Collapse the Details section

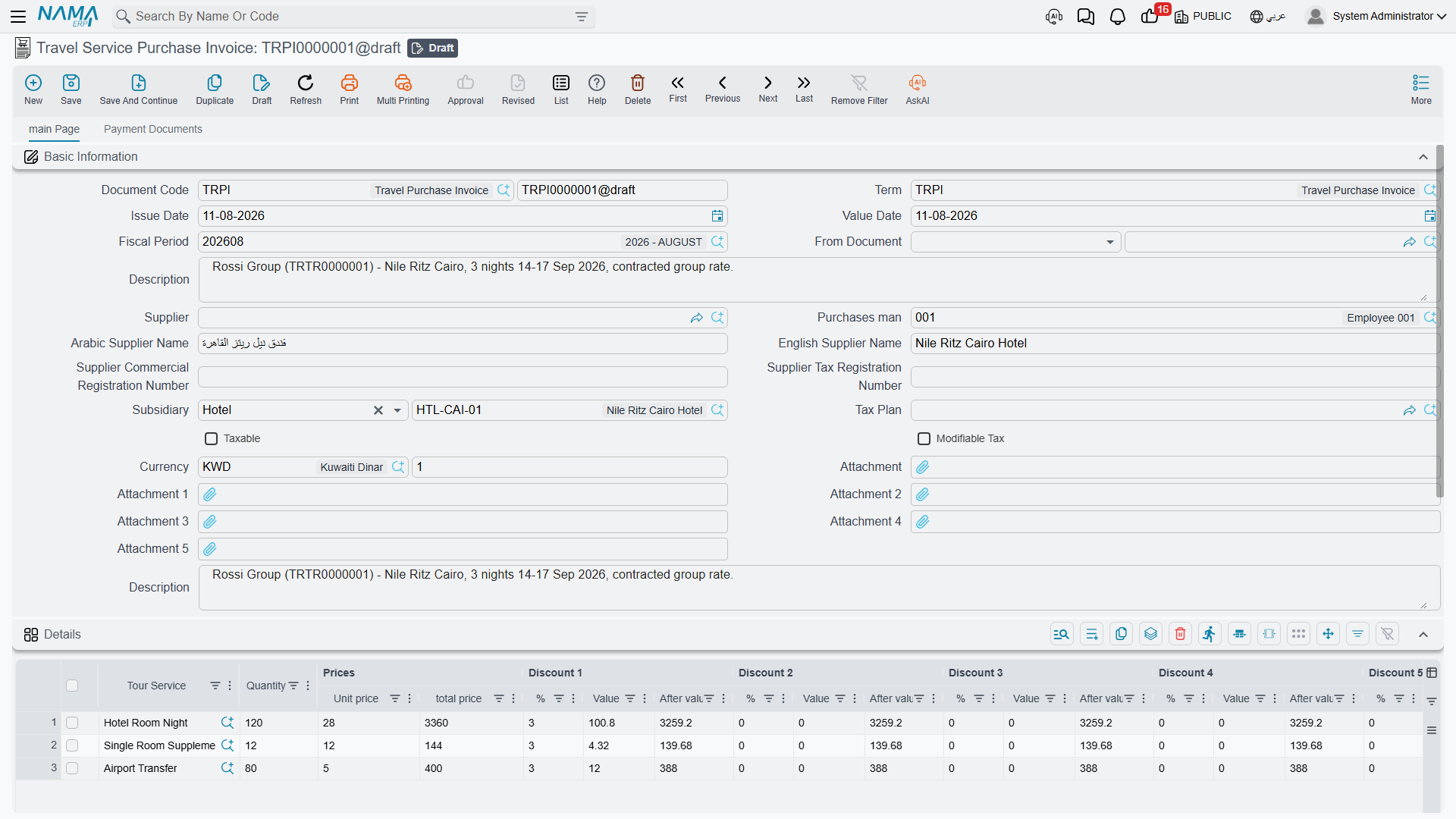[1423, 635]
